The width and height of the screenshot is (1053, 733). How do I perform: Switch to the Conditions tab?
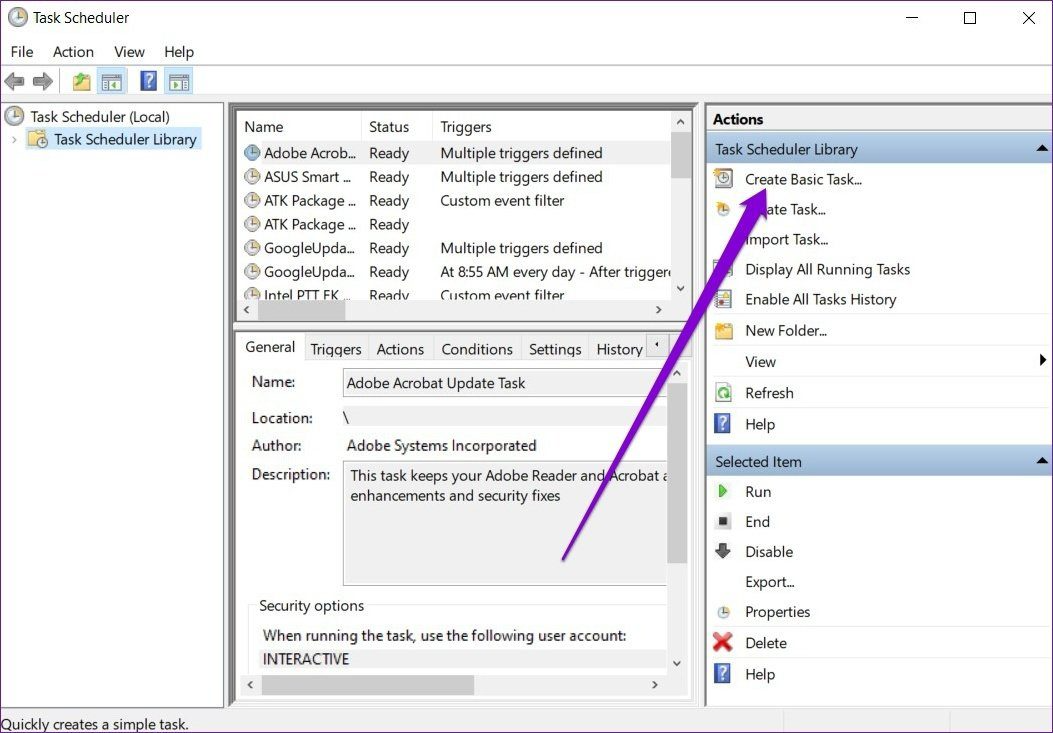tap(477, 349)
